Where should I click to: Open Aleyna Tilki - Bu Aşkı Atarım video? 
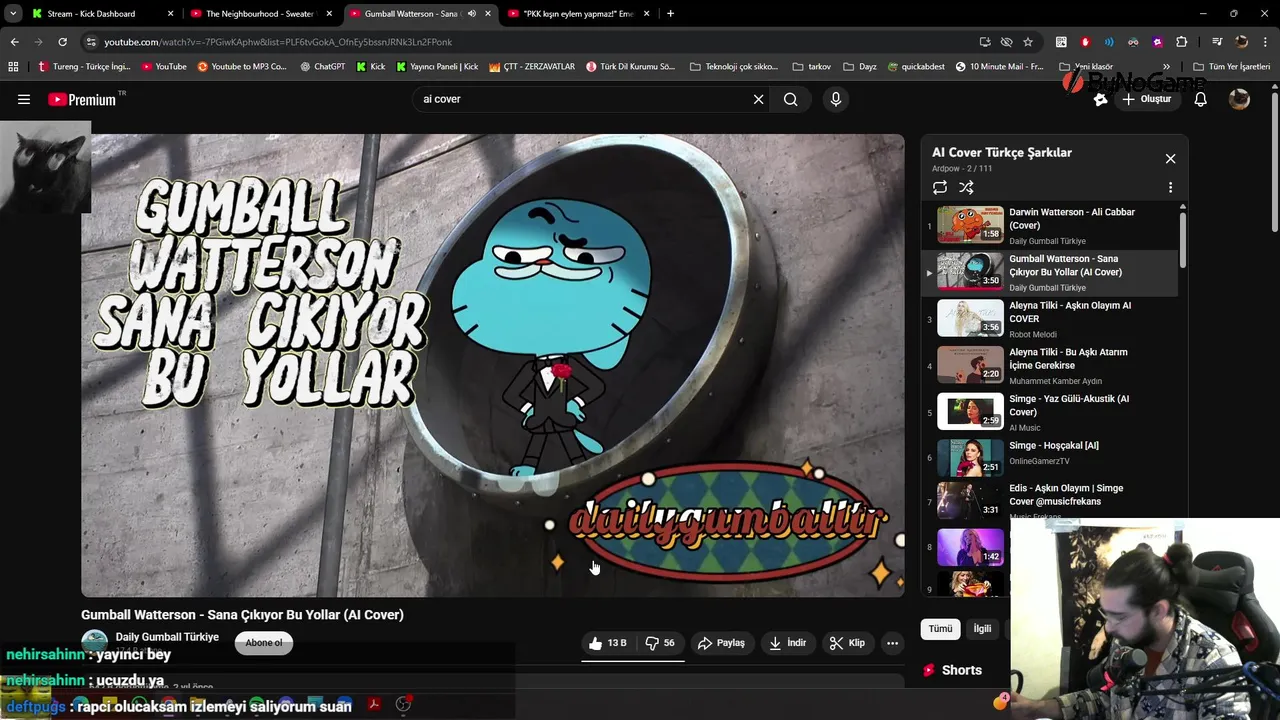click(x=1050, y=366)
